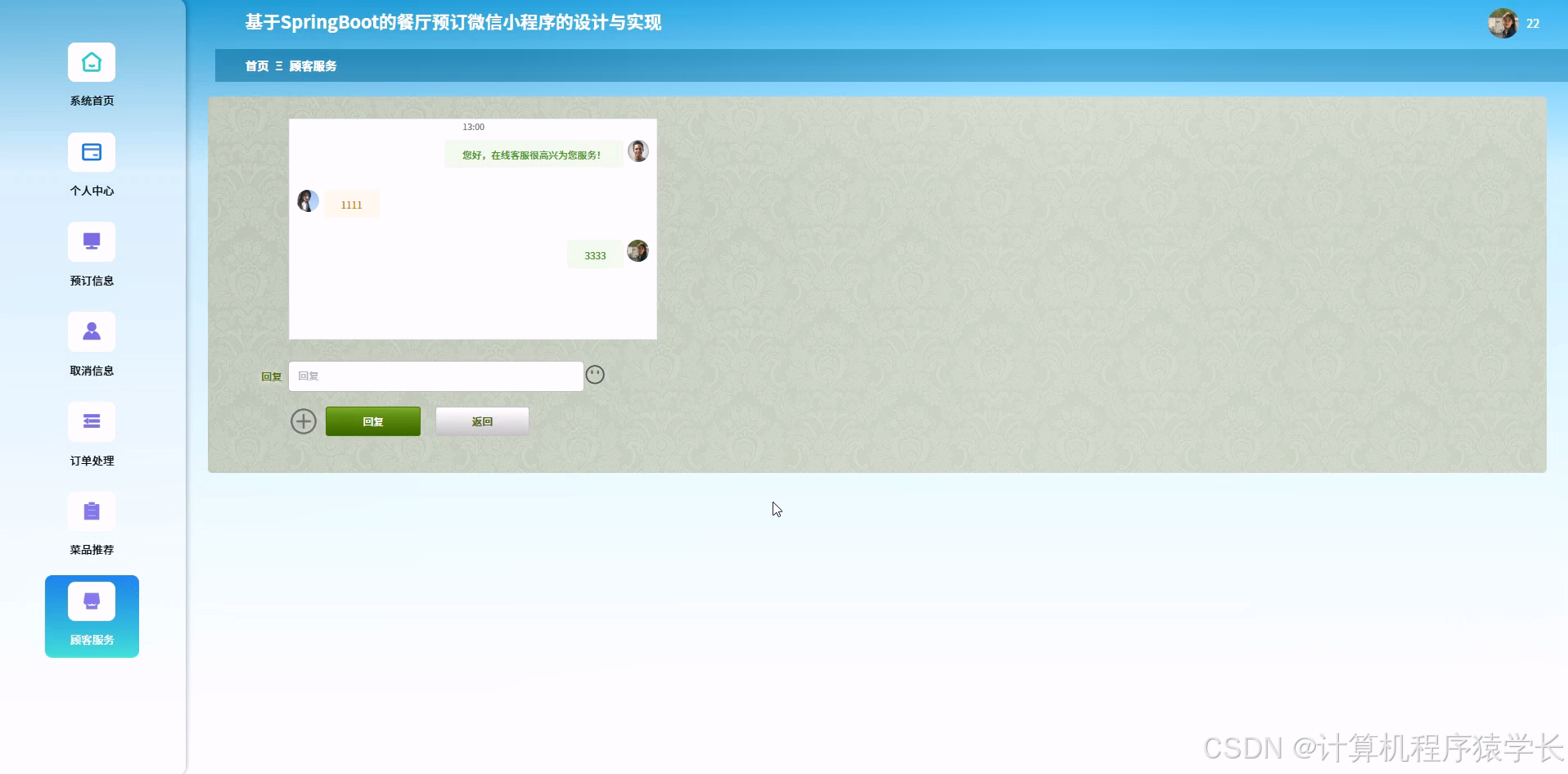The width and height of the screenshot is (1568, 774).
Task: Select the 菜品推荐 clipboard icon
Action: [x=91, y=511]
